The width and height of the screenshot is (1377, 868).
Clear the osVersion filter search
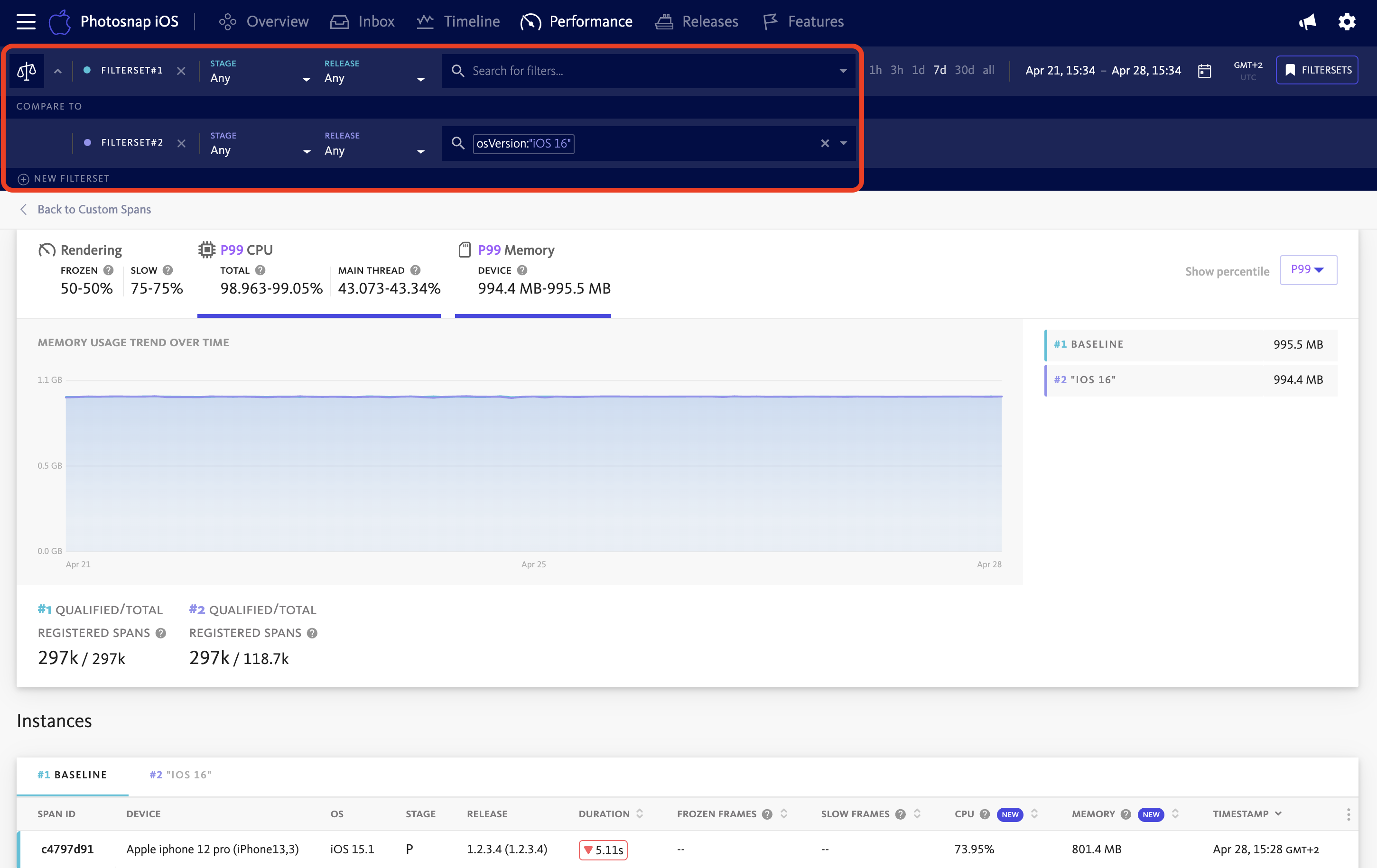pyautogui.click(x=825, y=143)
